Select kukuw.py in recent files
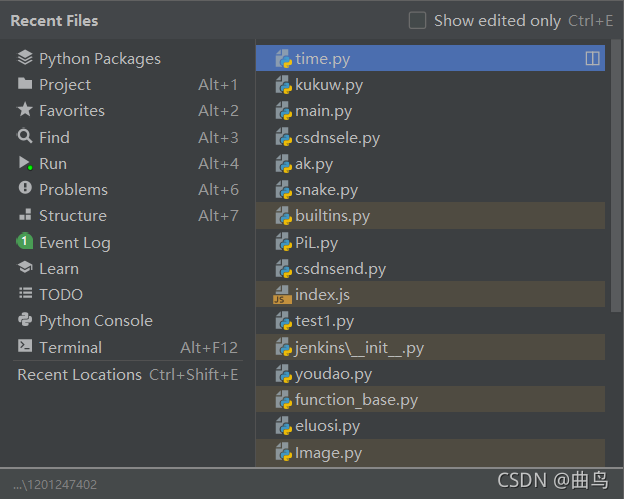 [430, 85]
